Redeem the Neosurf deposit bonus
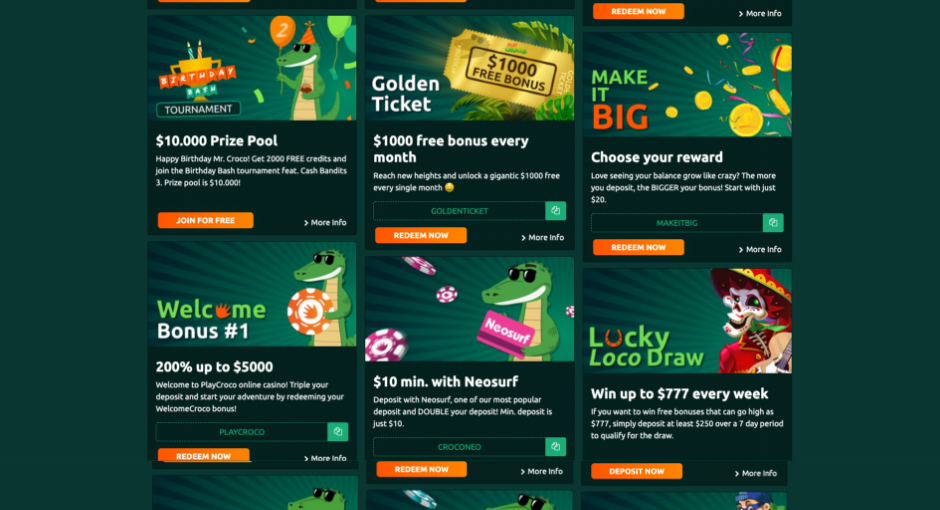This screenshot has width=940, height=510. [421, 469]
